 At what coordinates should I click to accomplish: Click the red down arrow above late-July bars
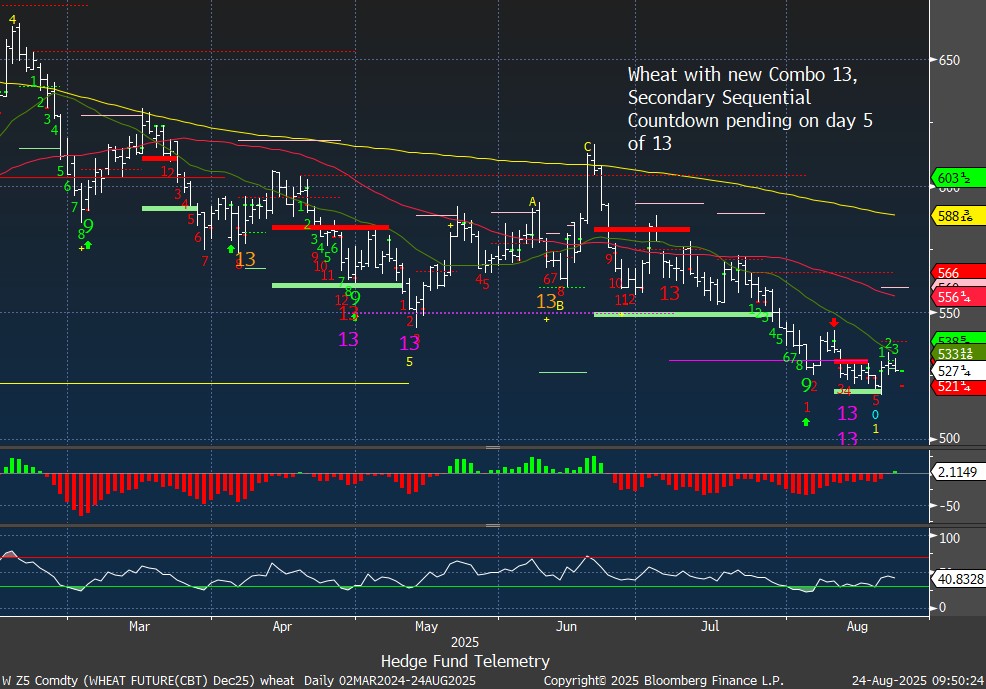click(834, 323)
